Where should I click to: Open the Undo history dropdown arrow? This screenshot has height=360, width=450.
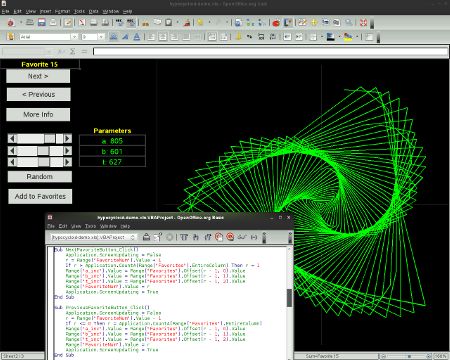pyautogui.click(x=209, y=23)
